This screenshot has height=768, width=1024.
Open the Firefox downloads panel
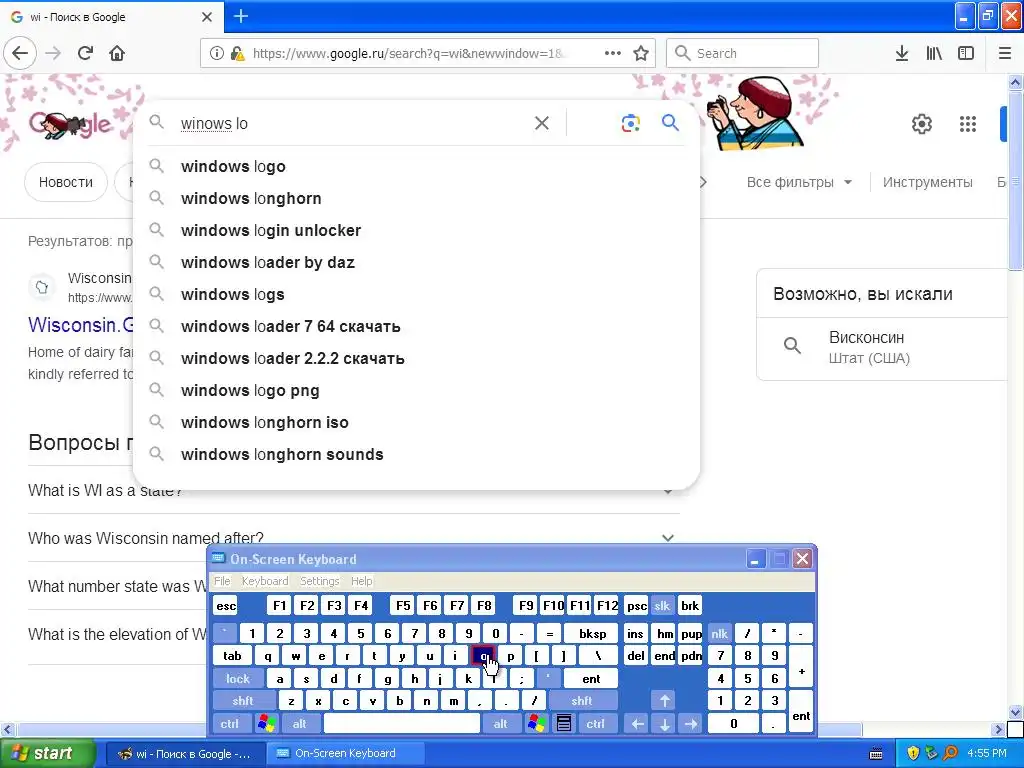pyautogui.click(x=902, y=53)
